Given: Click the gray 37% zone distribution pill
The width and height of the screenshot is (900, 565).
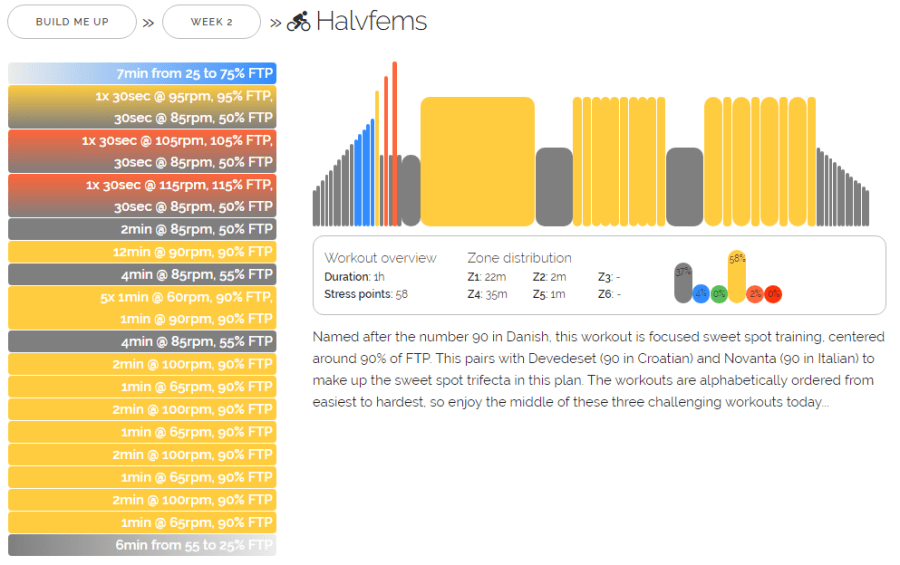Looking at the screenshot, I should (683, 283).
